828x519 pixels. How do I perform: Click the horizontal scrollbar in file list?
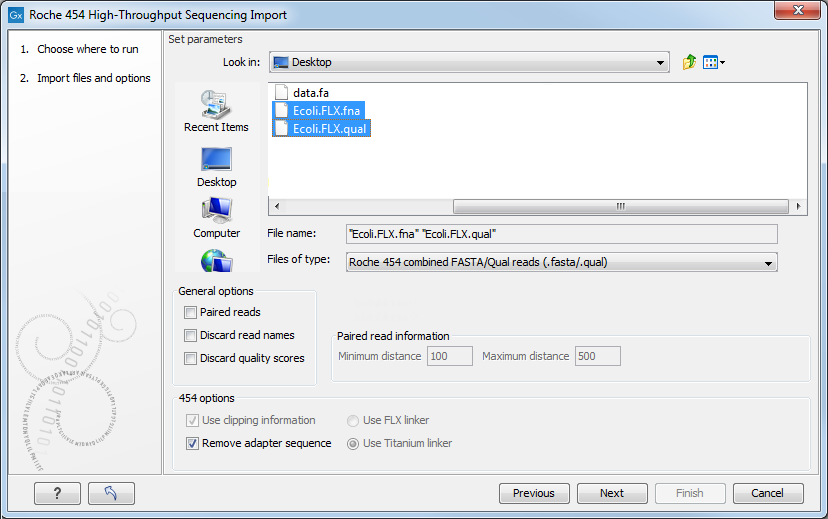click(x=620, y=206)
